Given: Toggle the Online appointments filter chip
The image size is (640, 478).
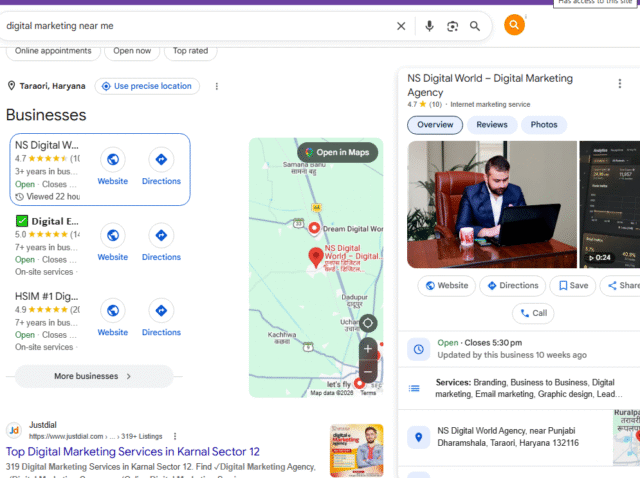Looking at the screenshot, I should (x=53, y=51).
